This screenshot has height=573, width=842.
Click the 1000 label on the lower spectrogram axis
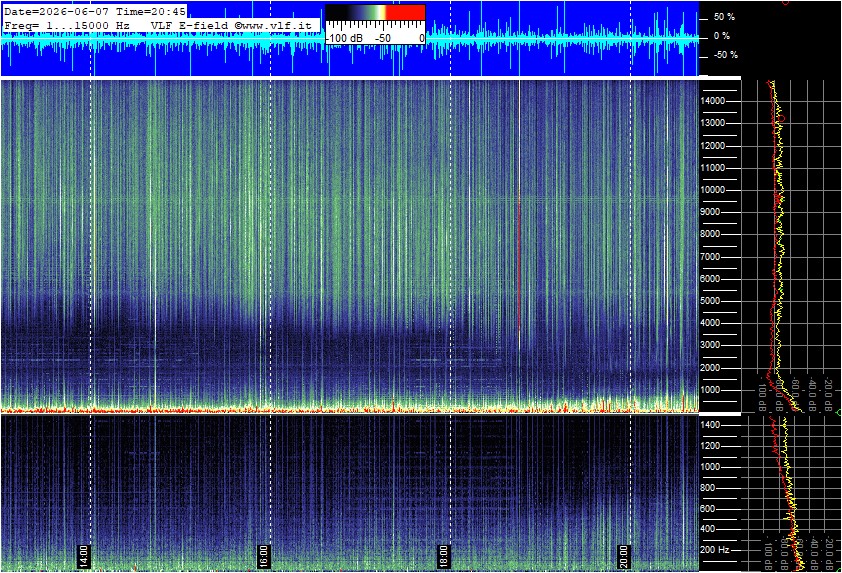click(x=710, y=467)
